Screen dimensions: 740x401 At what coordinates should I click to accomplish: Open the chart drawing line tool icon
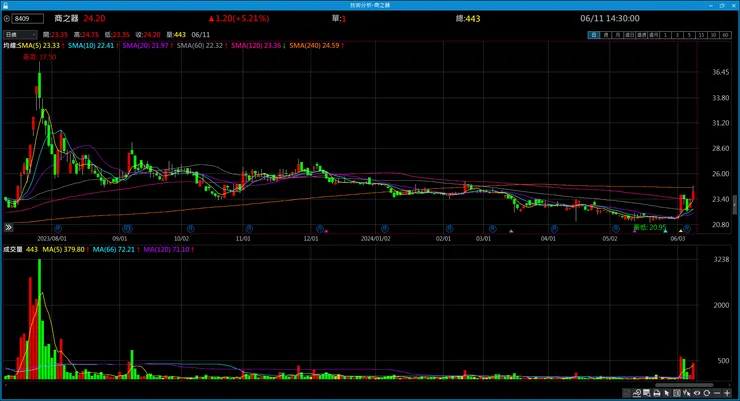coord(637,393)
